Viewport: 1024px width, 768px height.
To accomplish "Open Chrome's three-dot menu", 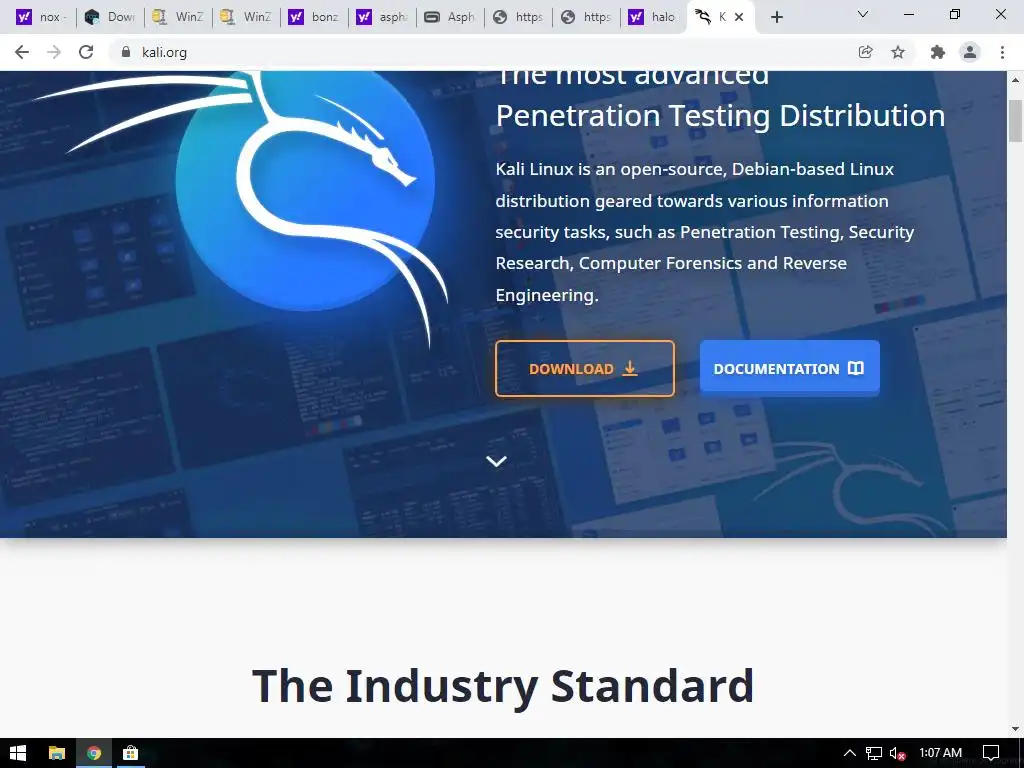I will 1002,52.
